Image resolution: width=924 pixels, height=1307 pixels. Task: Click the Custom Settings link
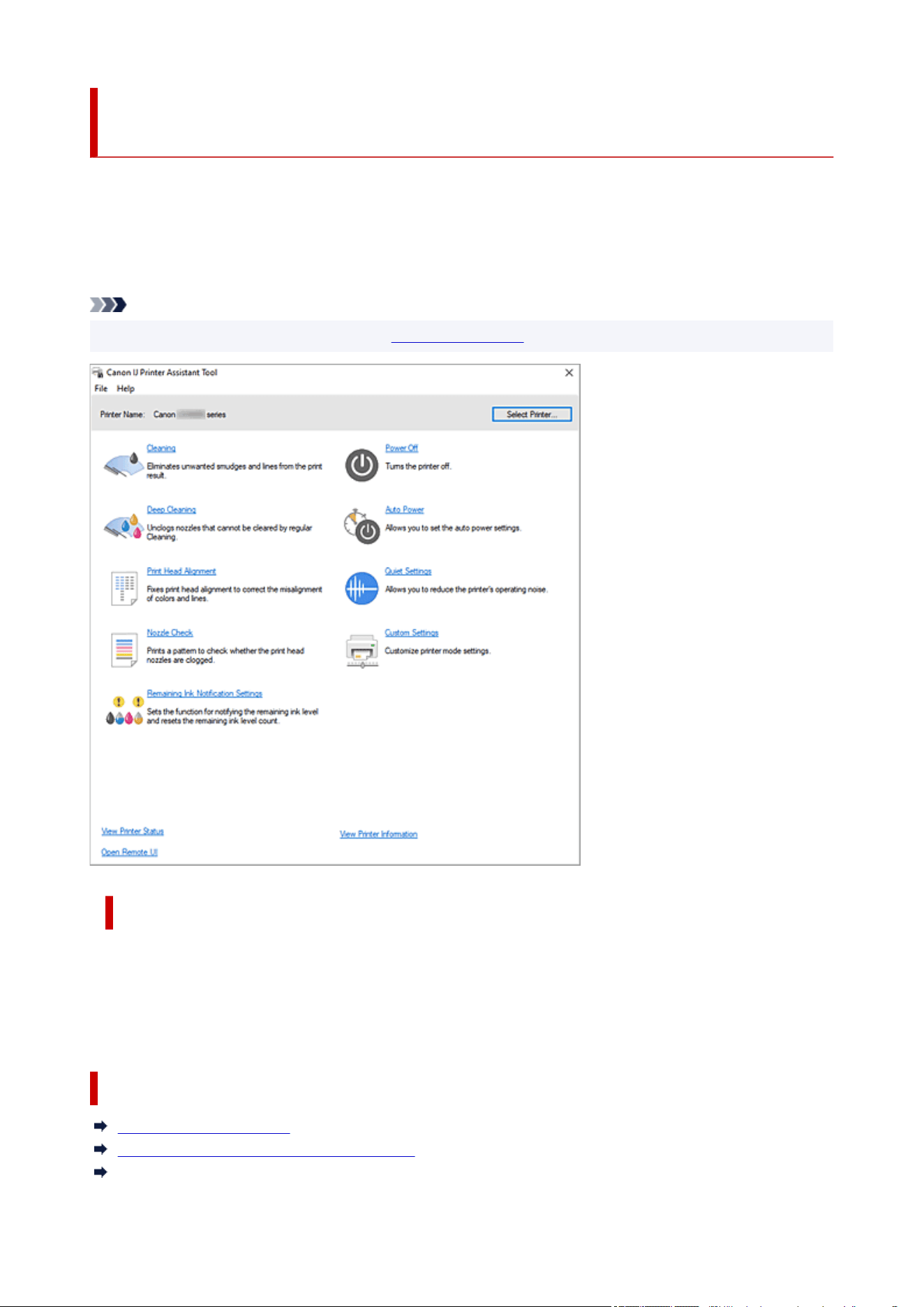pos(412,633)
